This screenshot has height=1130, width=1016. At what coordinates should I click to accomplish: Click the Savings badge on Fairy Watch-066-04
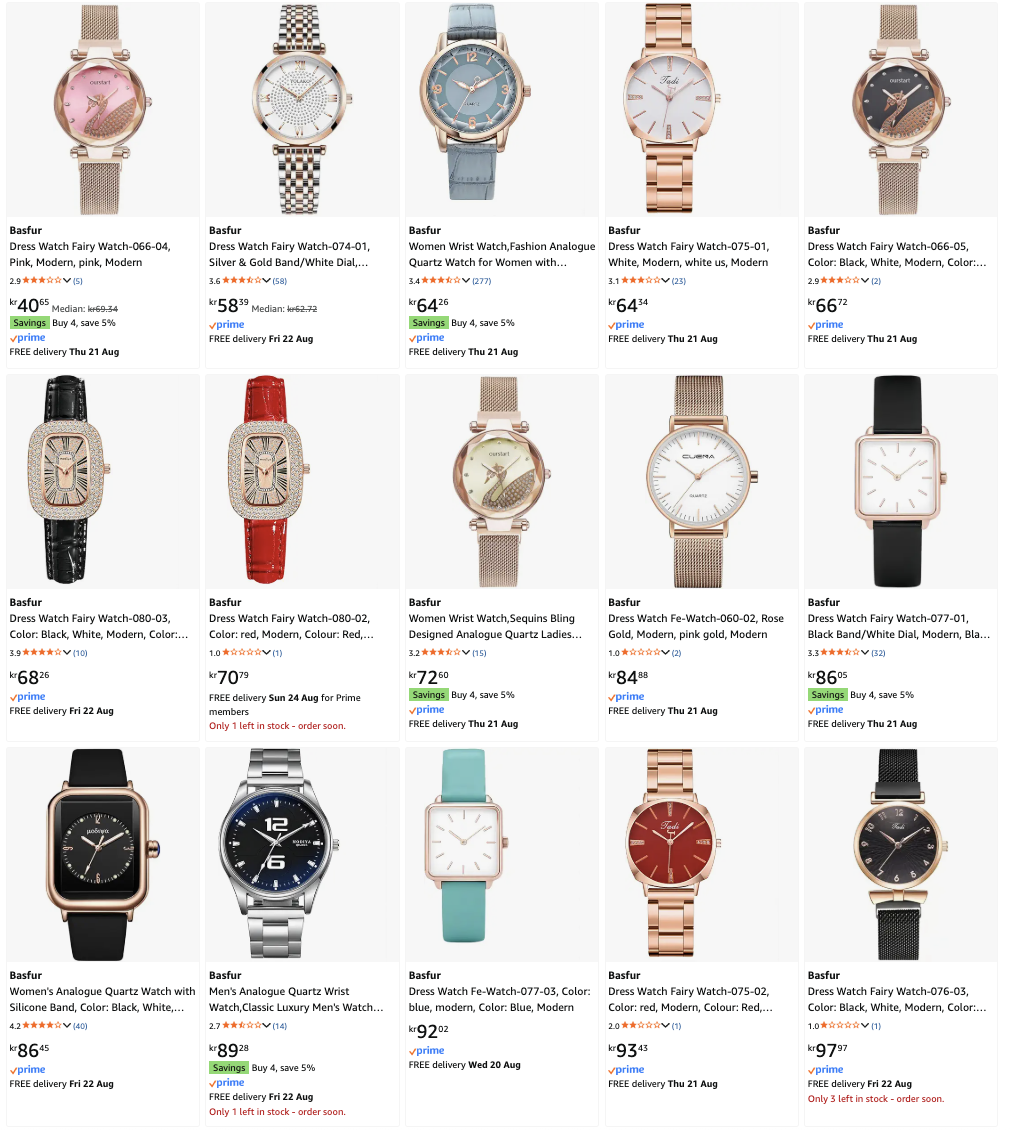(30, 323)
